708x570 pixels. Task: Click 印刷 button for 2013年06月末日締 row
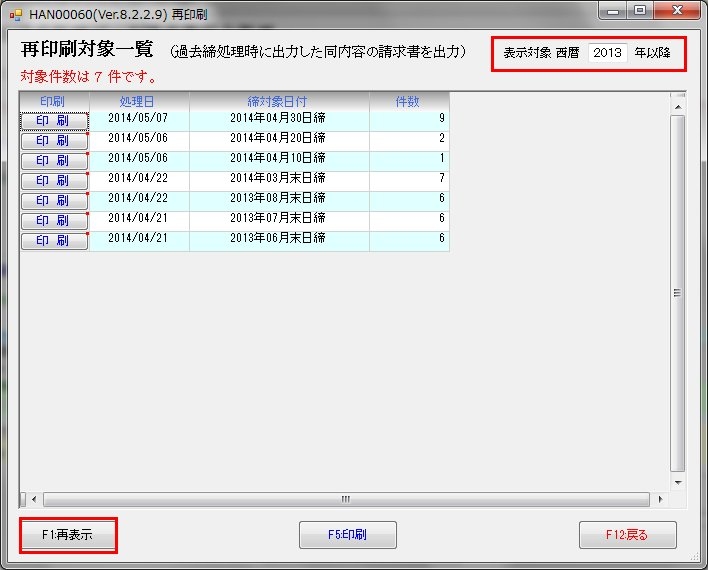[x=54, y=240]
